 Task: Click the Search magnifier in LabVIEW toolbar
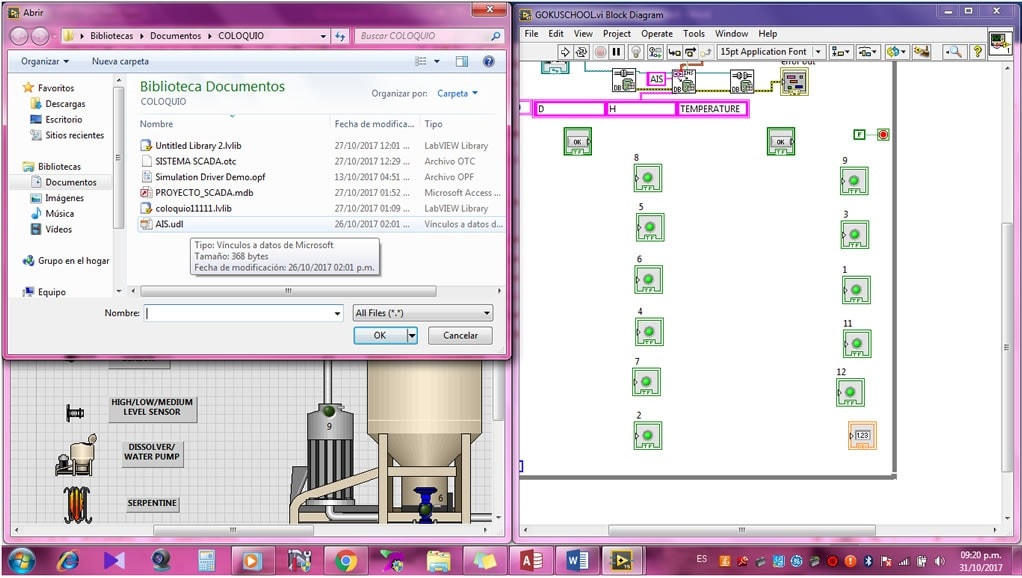click(x=954, y=52)
